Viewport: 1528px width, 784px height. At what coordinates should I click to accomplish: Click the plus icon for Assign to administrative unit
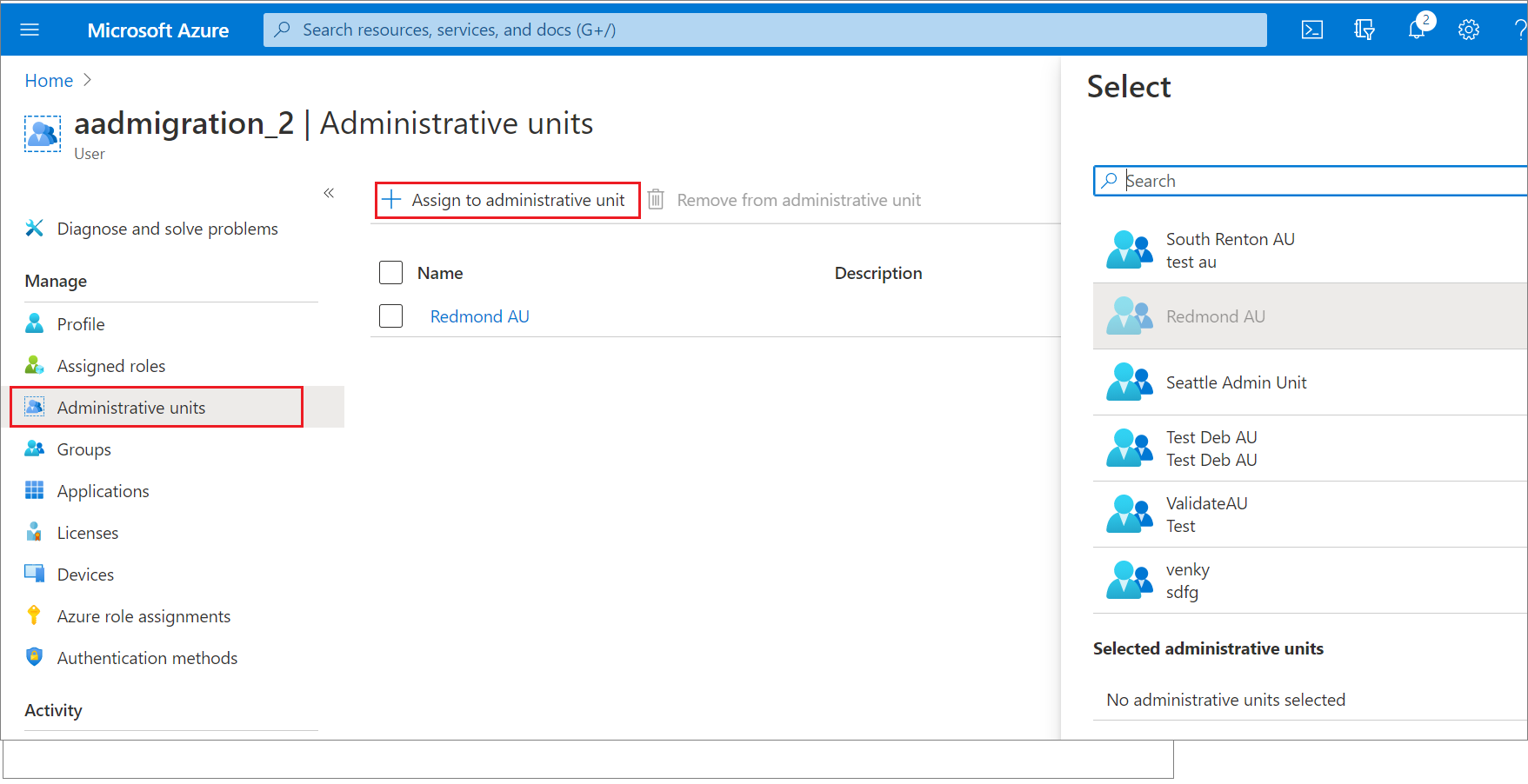(392, 200)
